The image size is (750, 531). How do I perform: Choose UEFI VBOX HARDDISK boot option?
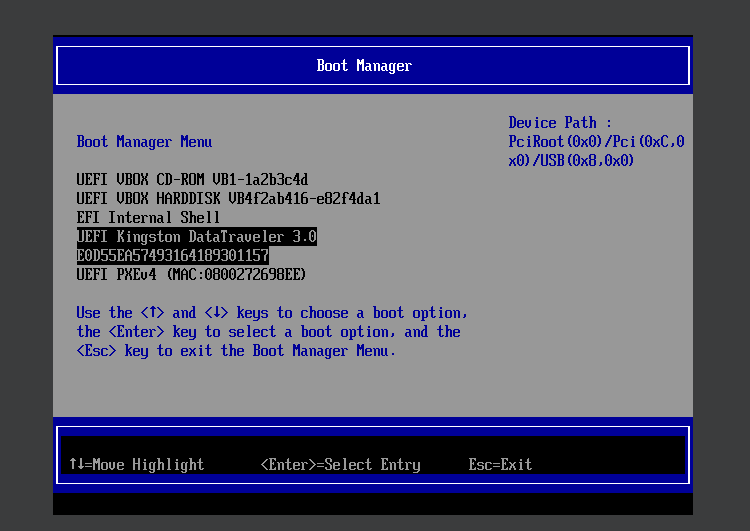(228, 199)
